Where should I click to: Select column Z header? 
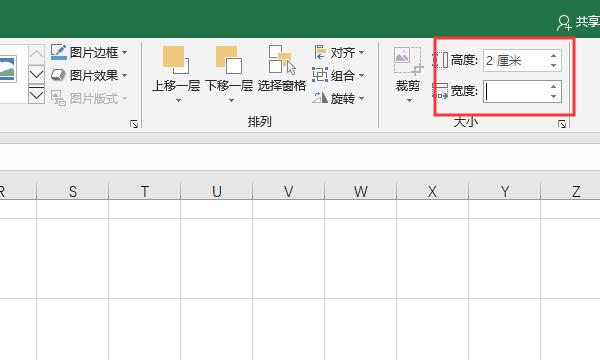point(571,191)
